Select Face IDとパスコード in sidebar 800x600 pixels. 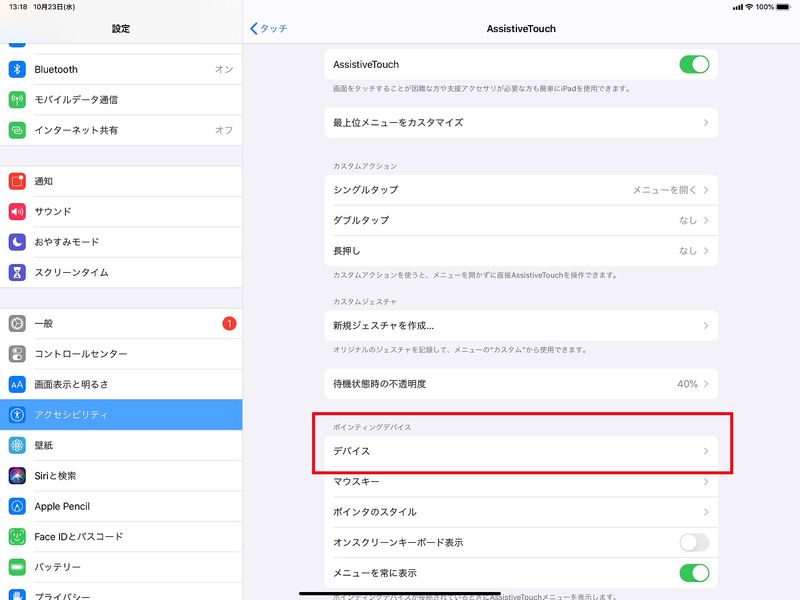click(121, 536)
